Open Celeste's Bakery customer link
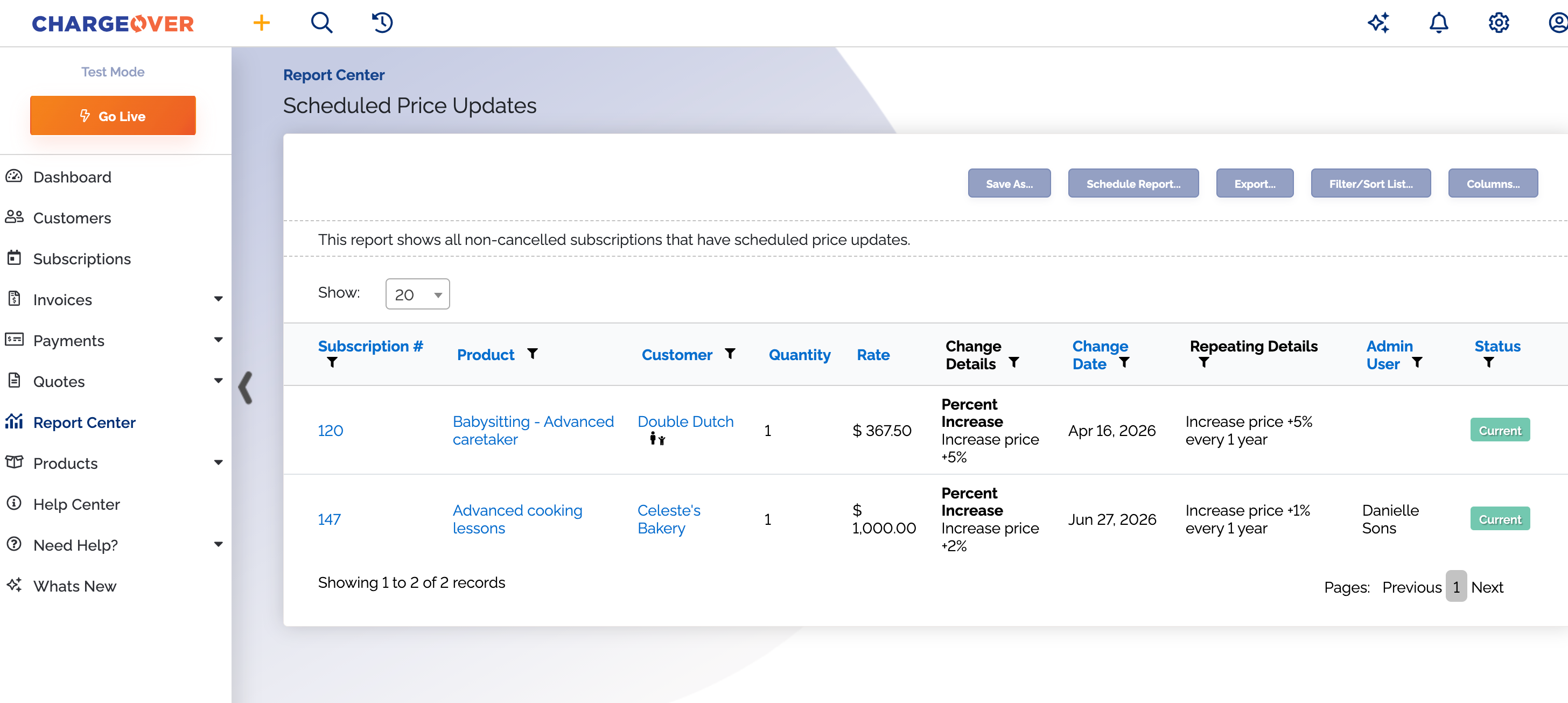1568x703 pixels. (x=668, y=519)
